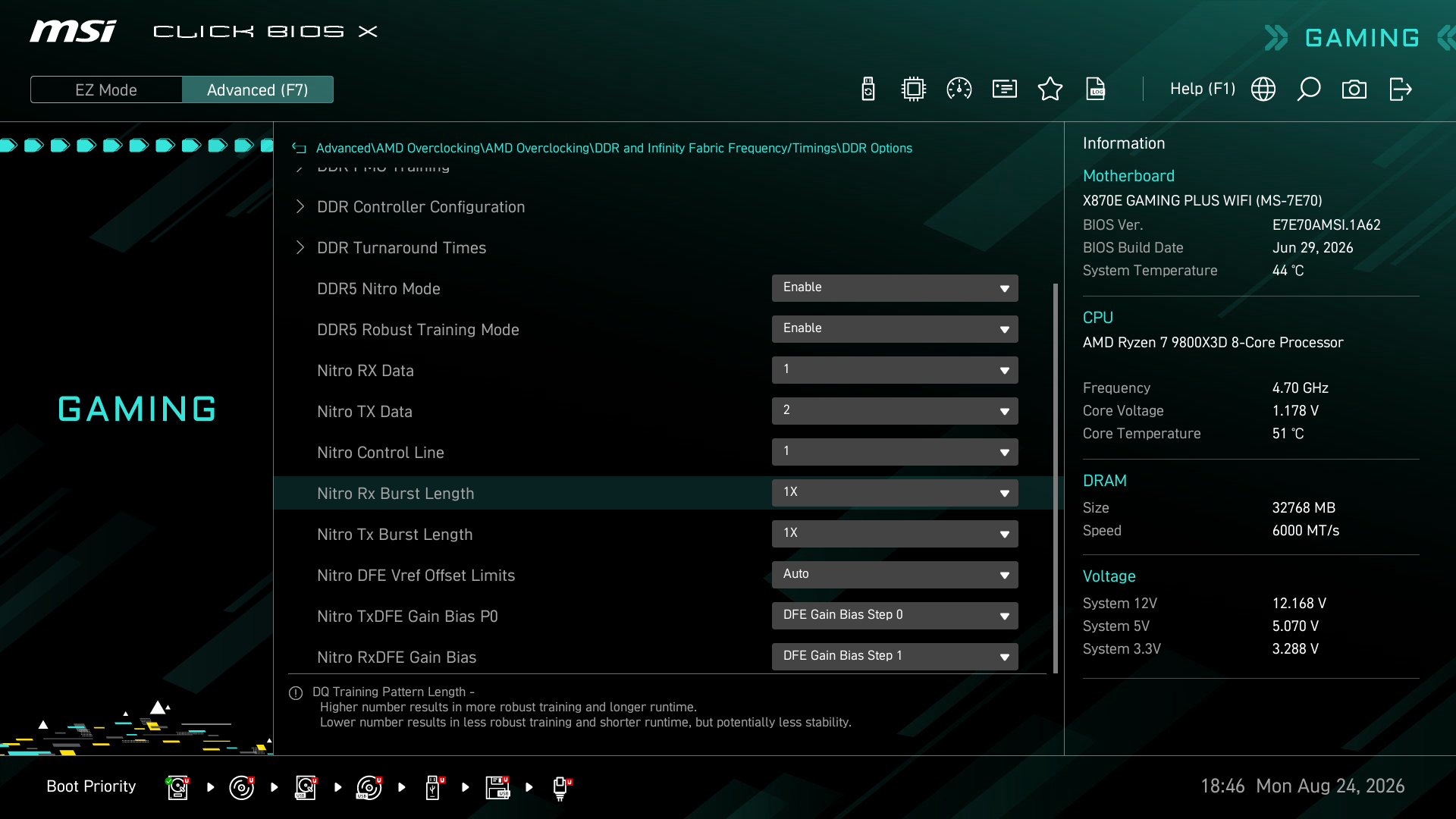Click the info icon beside help description
The height and width of the screenshot is (819, 1456).
pyautogui.click(x=296, y=693)
